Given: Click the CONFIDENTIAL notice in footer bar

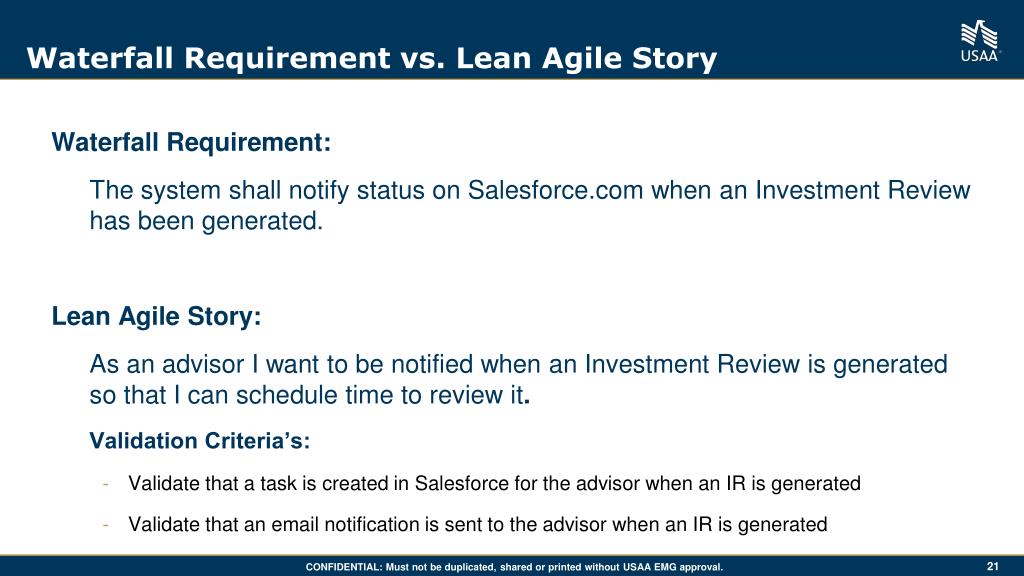Looking at the screenshot, I should (515, 567).
